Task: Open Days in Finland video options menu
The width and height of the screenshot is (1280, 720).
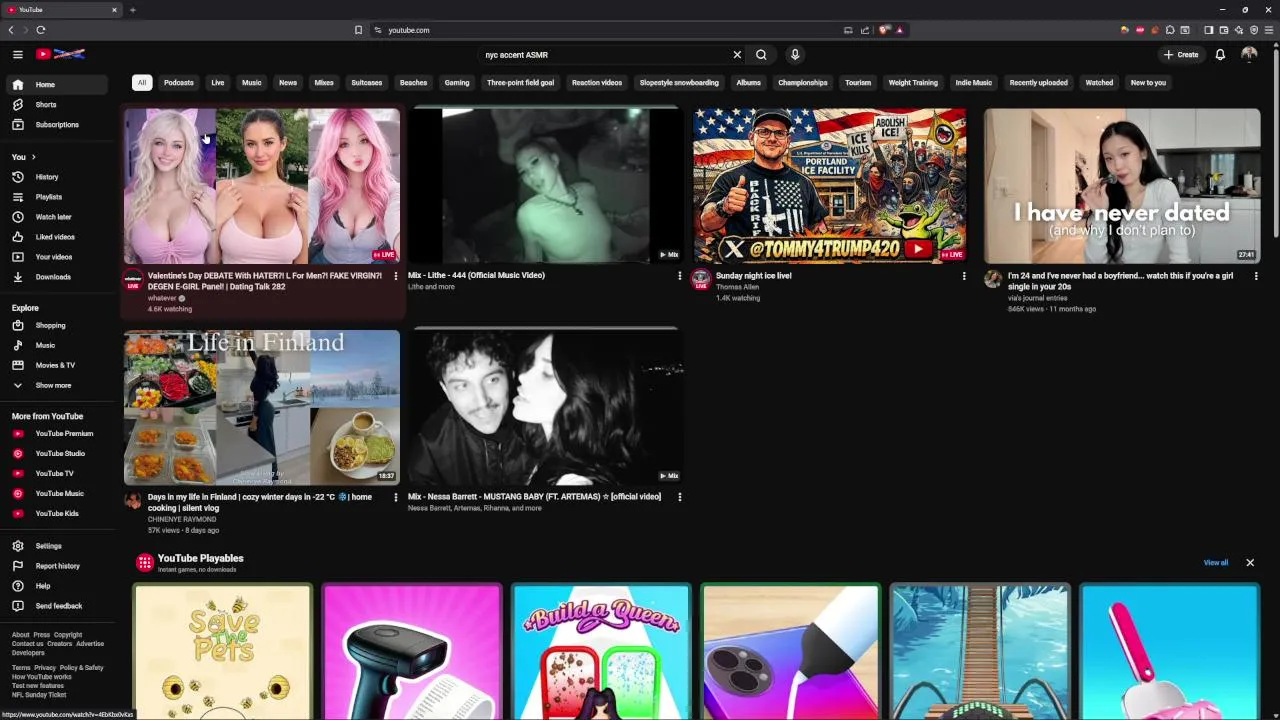Action: pyautogui.click(x=396, y=497)
